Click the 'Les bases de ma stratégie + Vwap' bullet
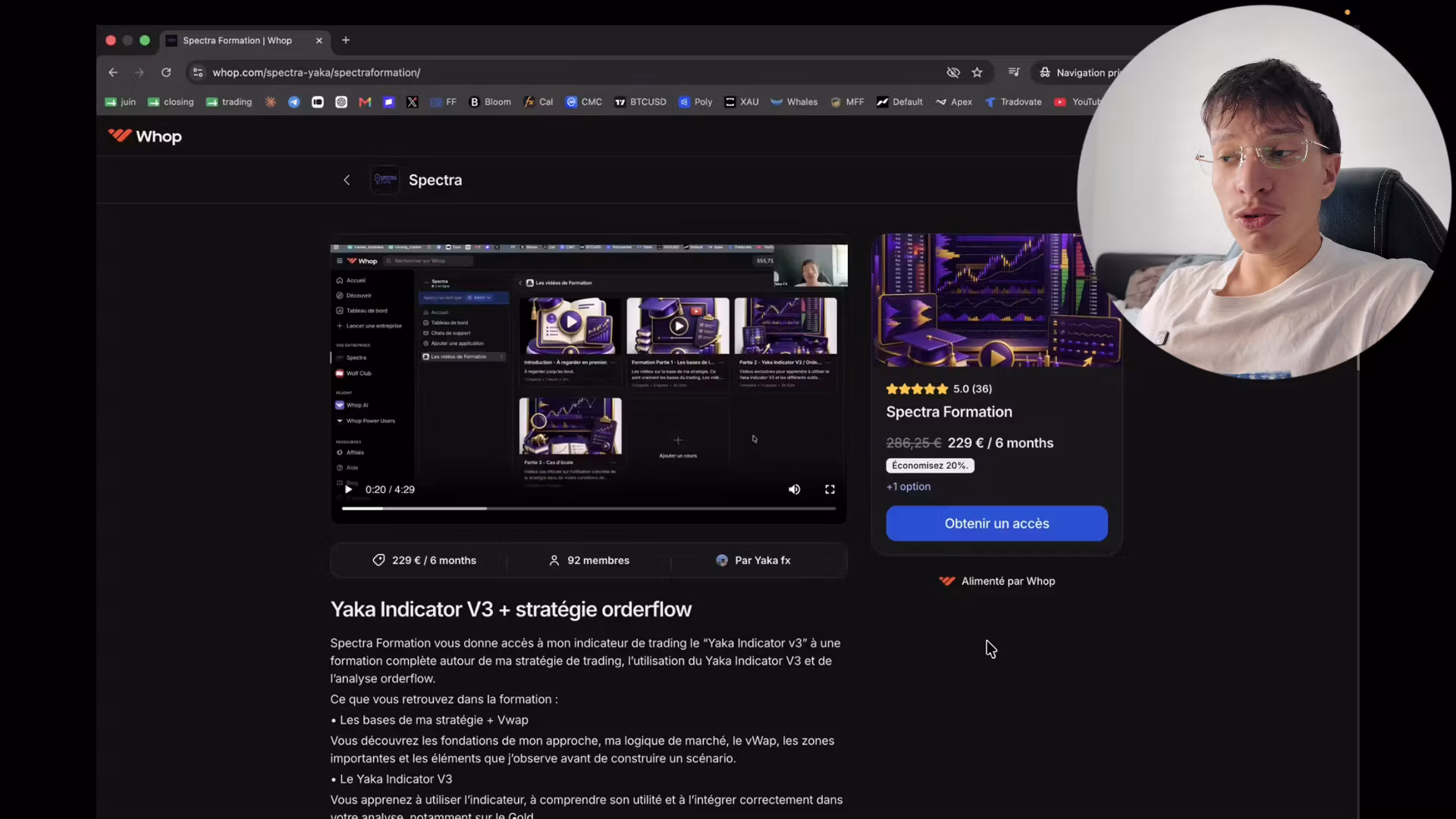Screen dimensions: 1456x819 [429, 720]
